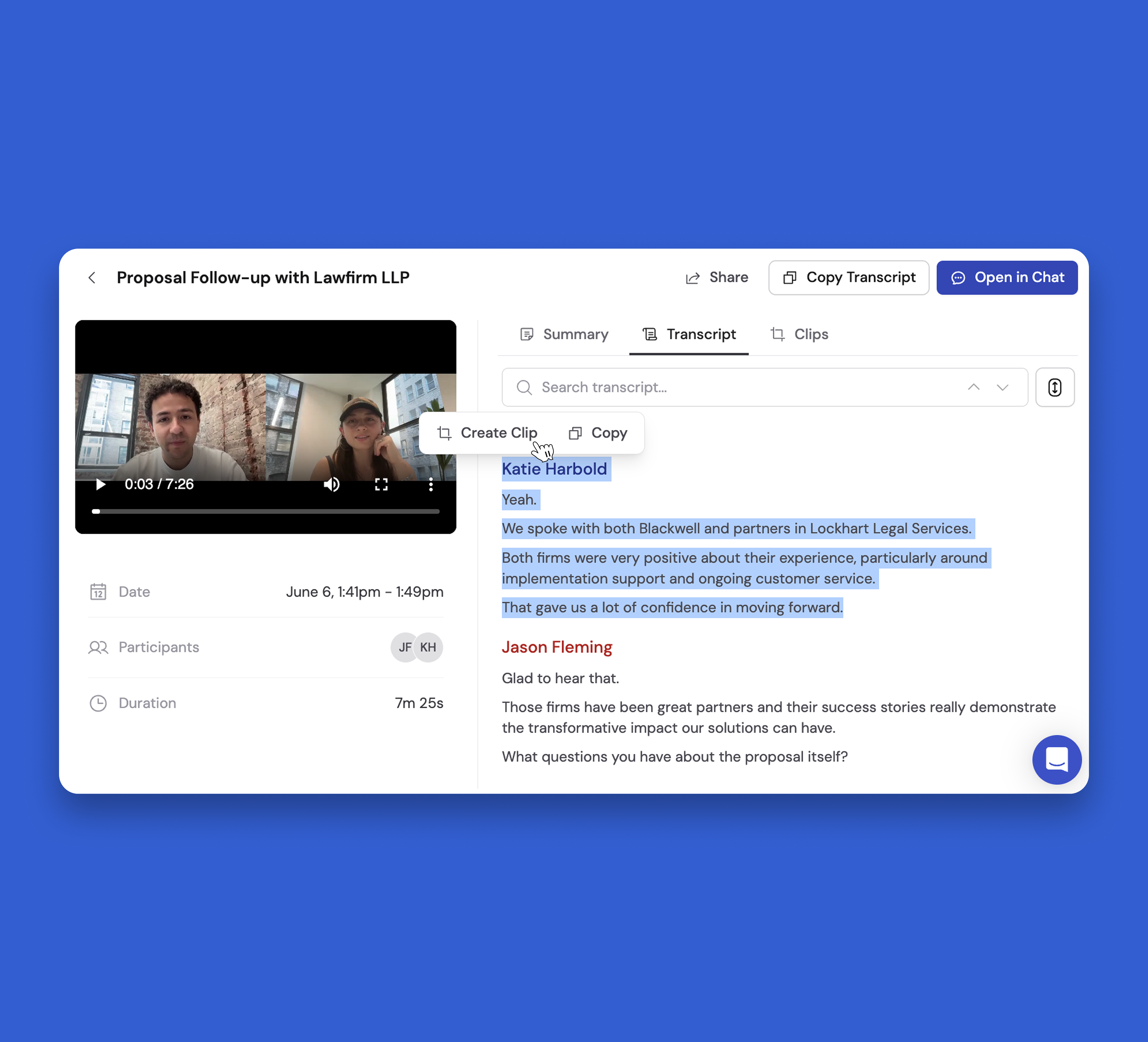Open video more options three-dot menu
The width and height of the screenshot is (1148, 1042).
coord(430,484)
